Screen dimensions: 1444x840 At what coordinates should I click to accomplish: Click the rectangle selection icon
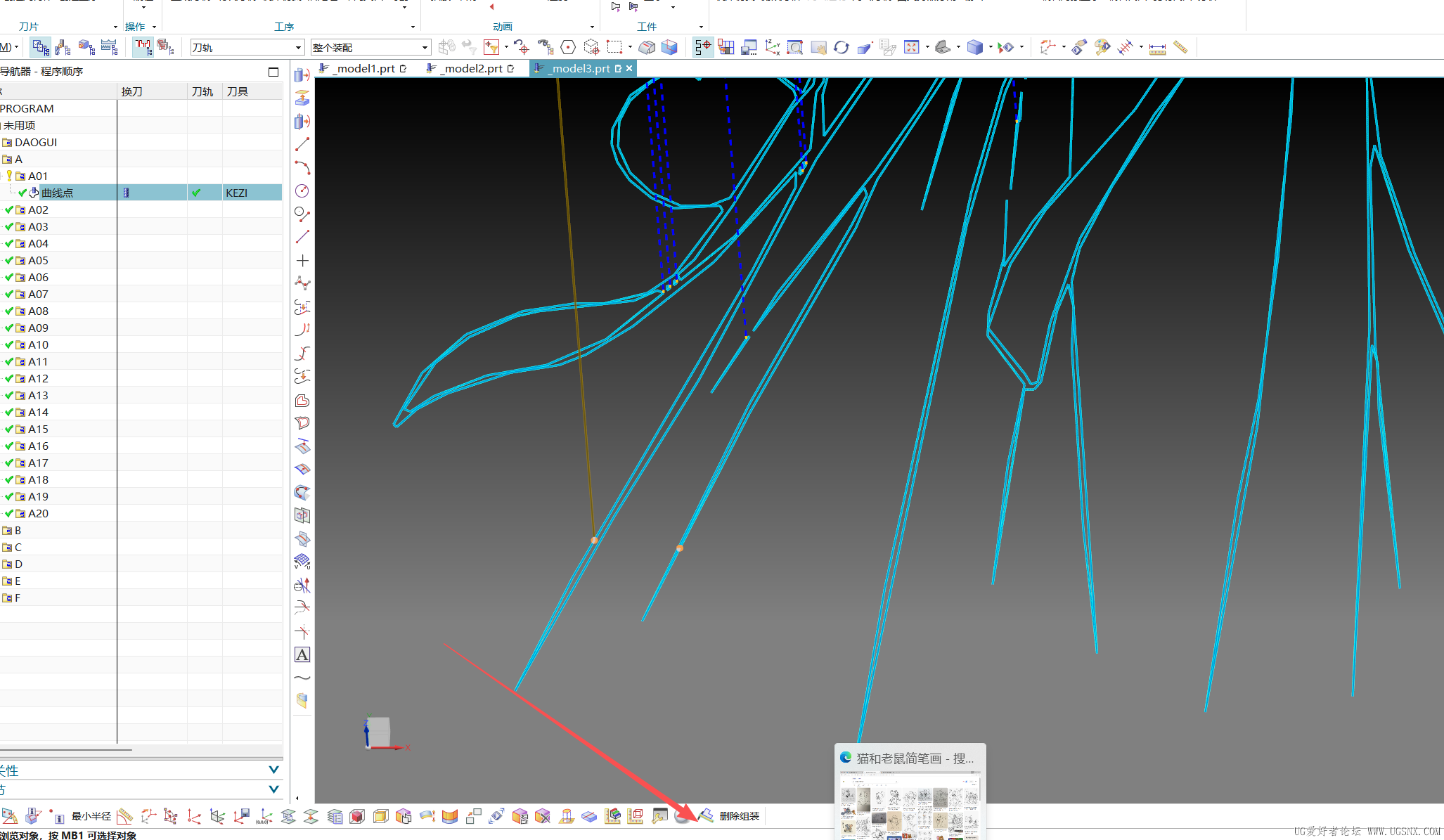tap(614, 47)
